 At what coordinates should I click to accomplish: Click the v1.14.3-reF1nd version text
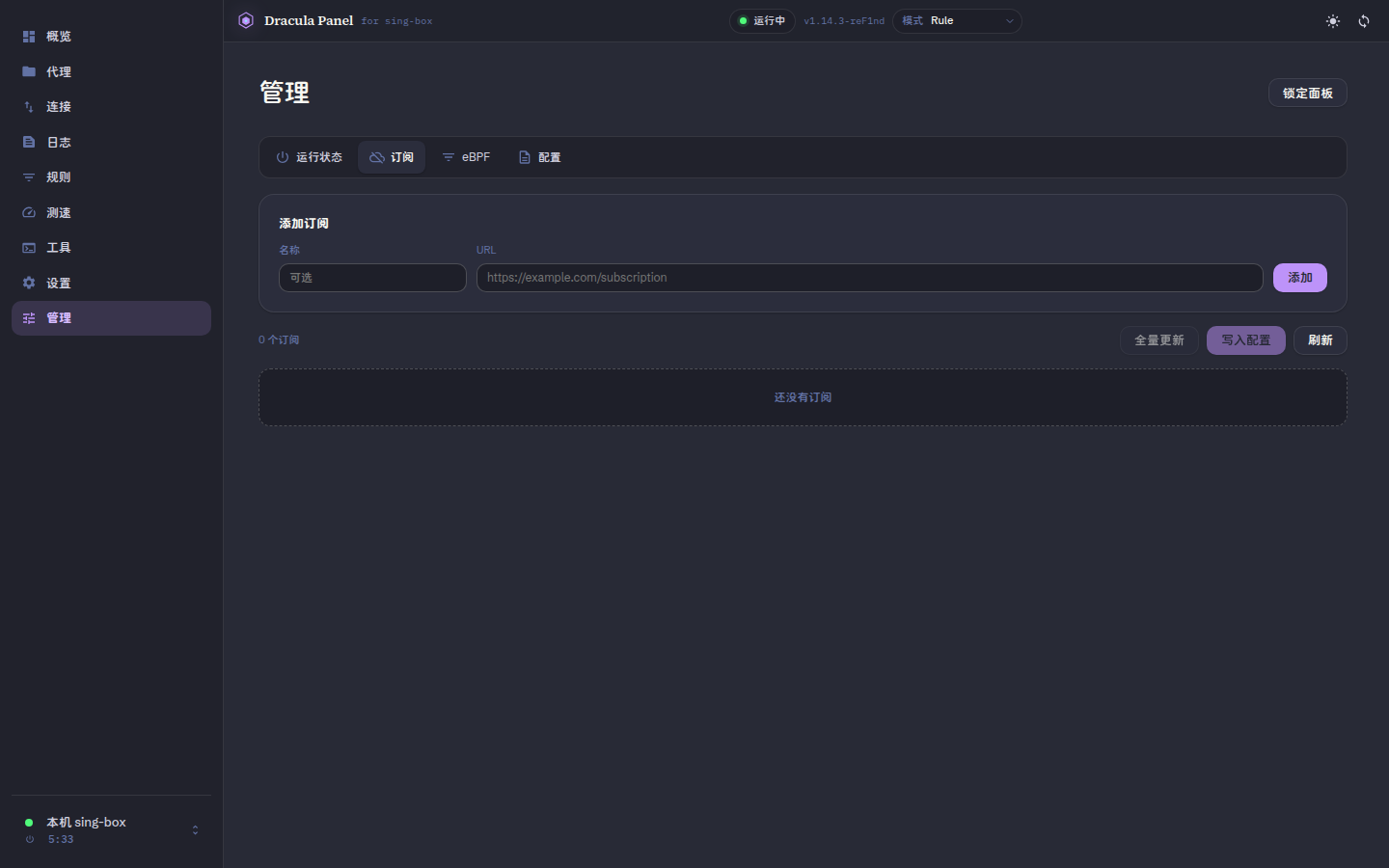[844, 21]
